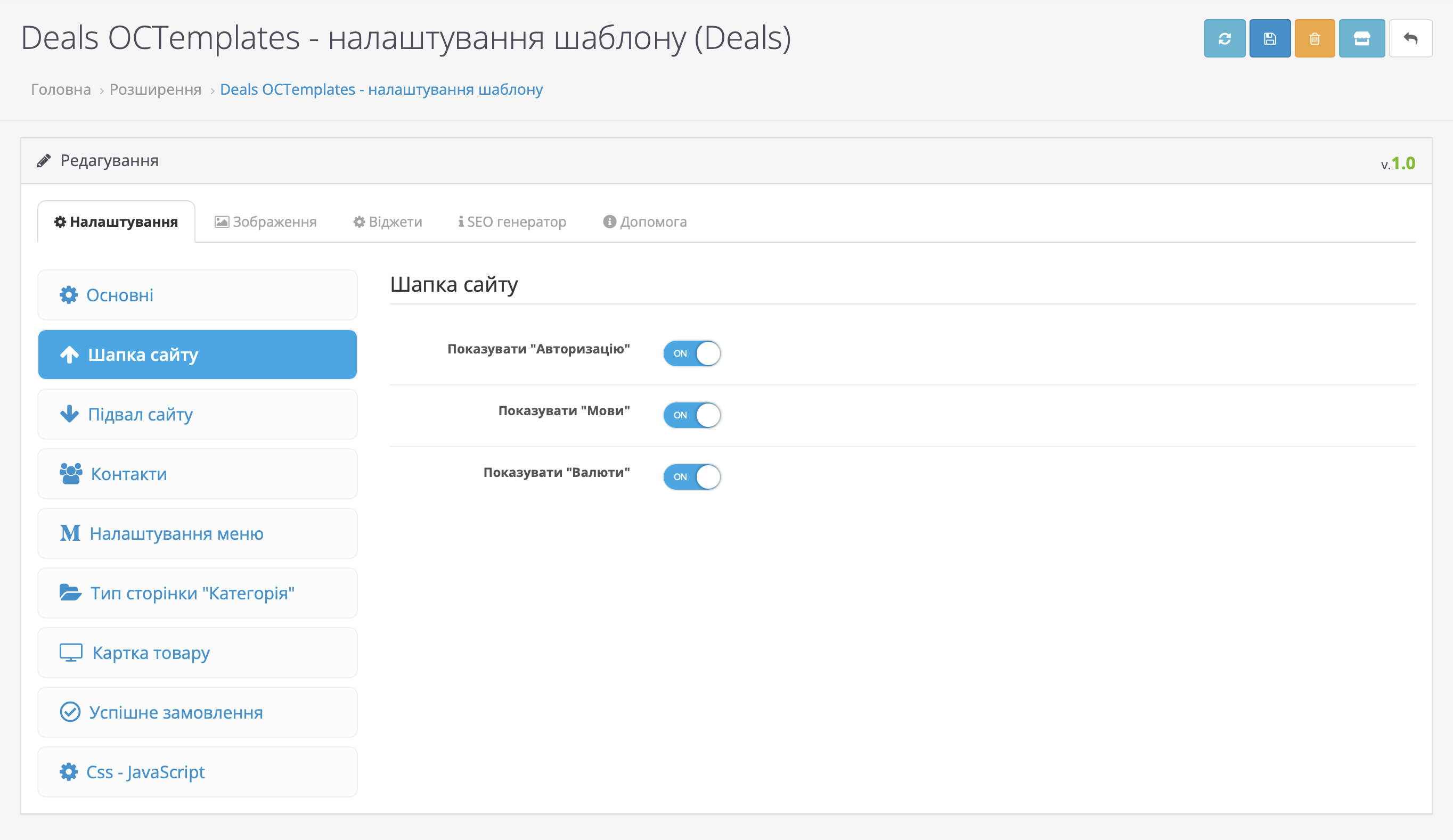Click the pencil icon beside Редагування
This screenshot has height=840, width=1453.
(x=44, y=161)
